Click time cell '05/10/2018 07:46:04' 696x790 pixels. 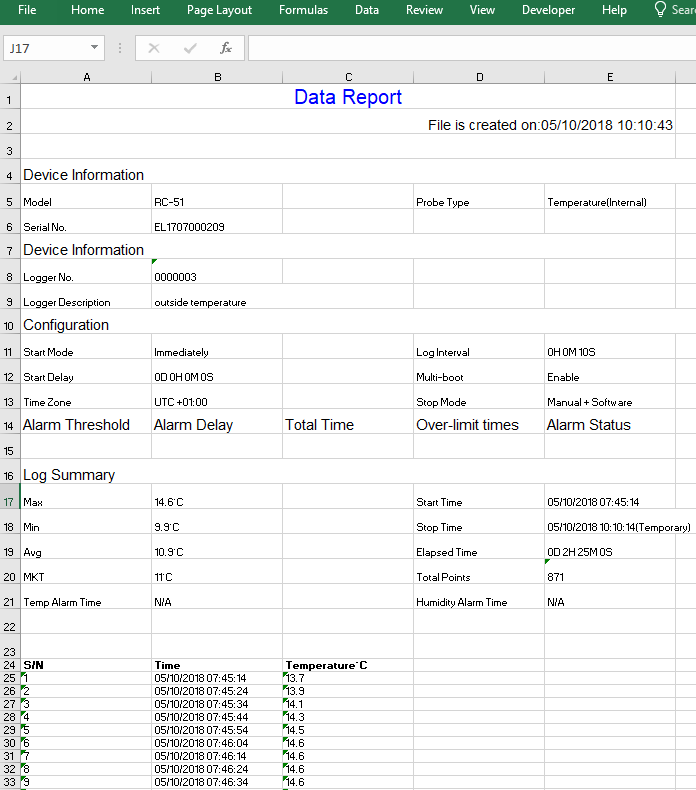click(217, 743)
